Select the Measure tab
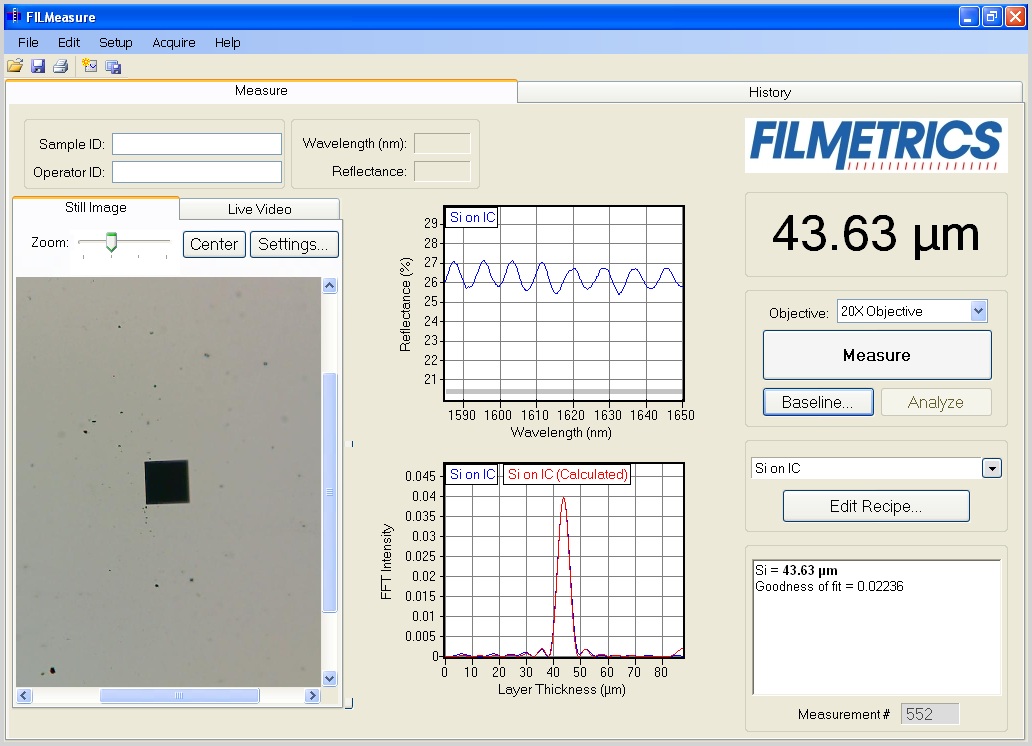The width and height of the screenshot is (1032, 746). [x=261, y=91]
